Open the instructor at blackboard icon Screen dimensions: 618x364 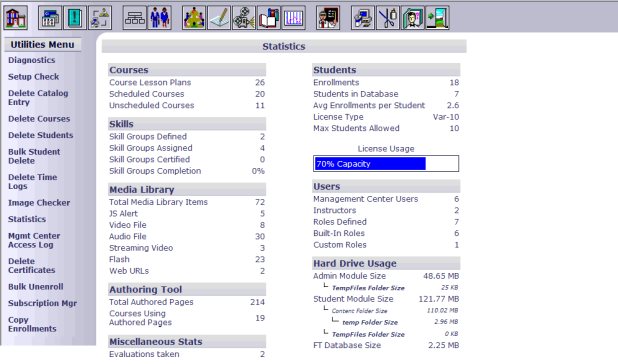[328, 18]
